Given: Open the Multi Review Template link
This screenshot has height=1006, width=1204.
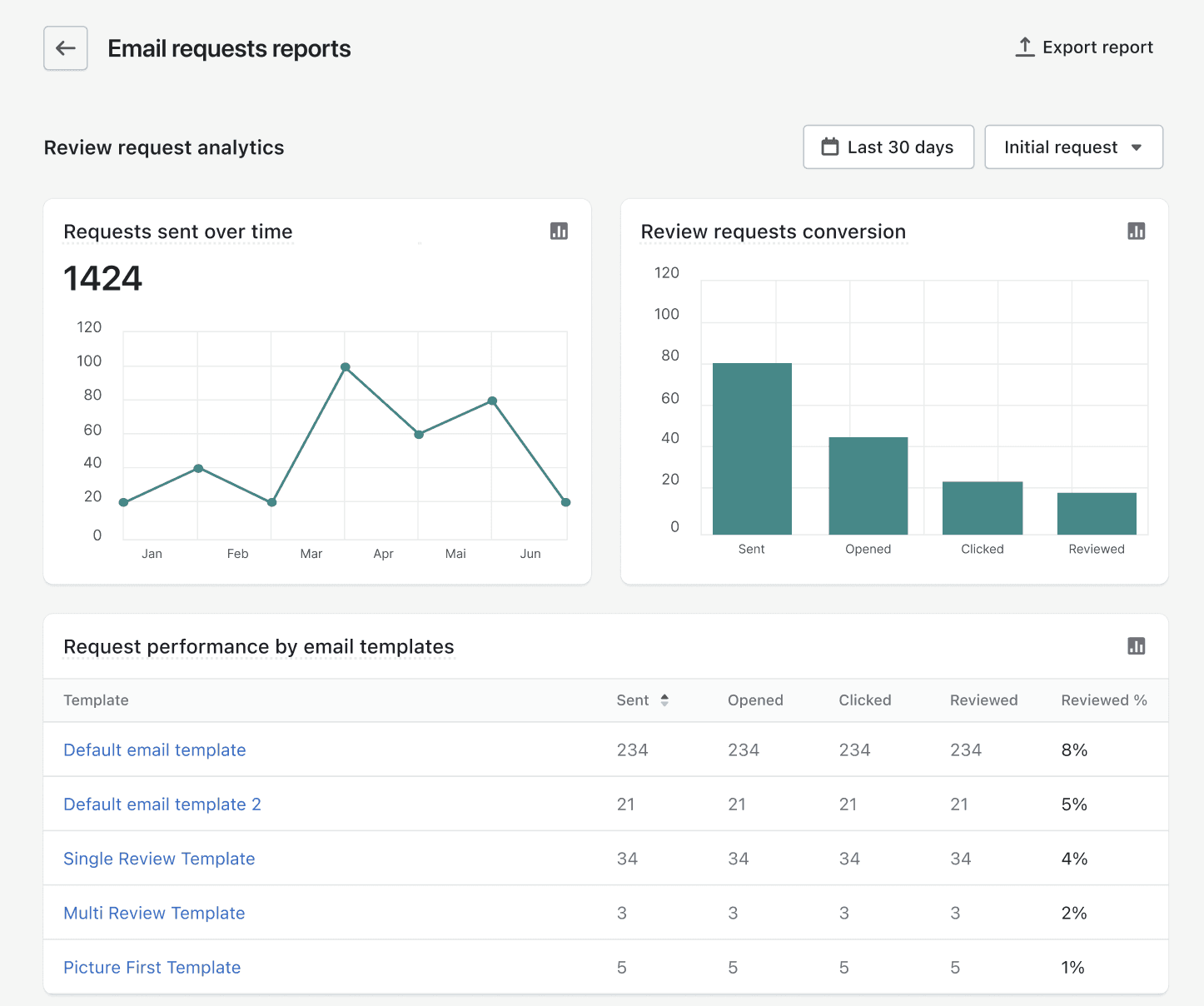Looking at the screenshot, I should 154,914.
